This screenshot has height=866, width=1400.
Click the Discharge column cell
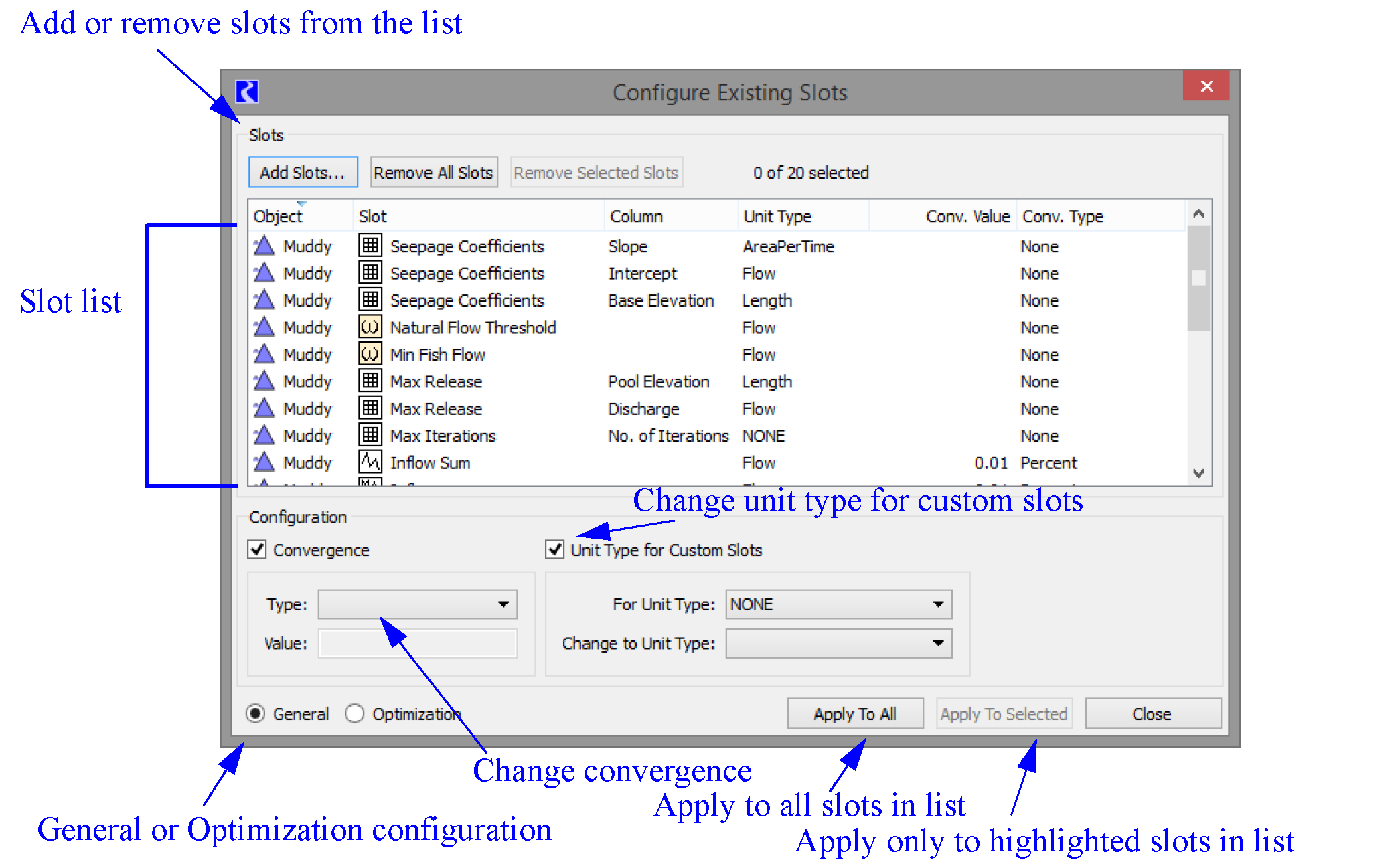point(643,408)
